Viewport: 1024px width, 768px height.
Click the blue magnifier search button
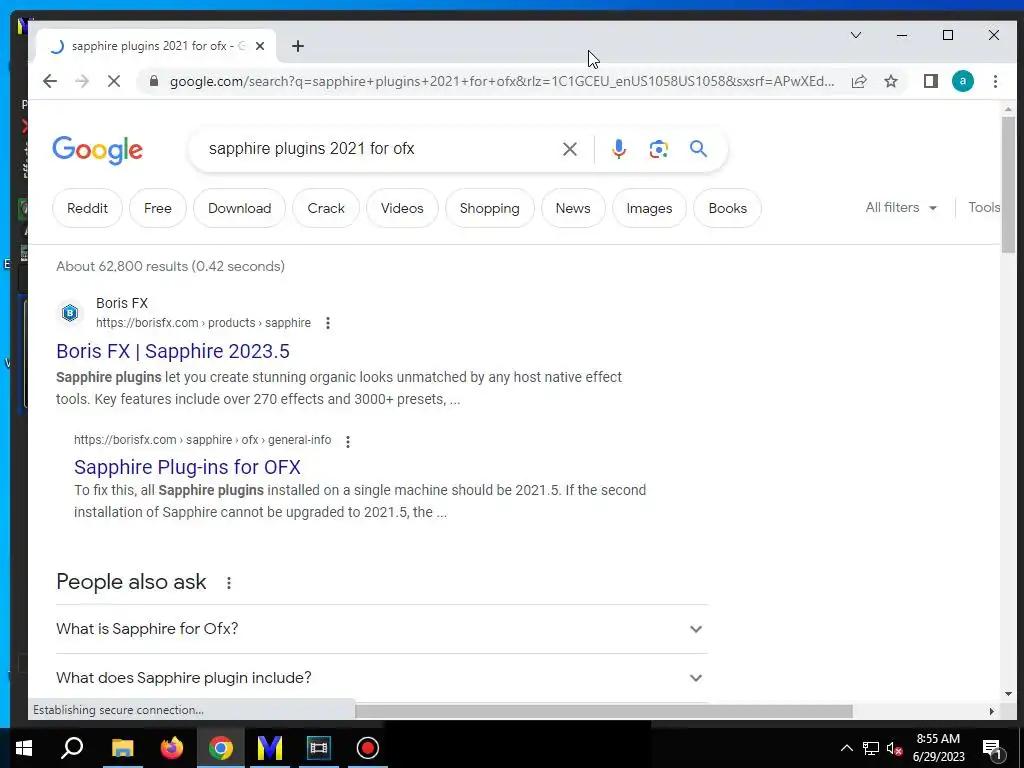point(698,149)
